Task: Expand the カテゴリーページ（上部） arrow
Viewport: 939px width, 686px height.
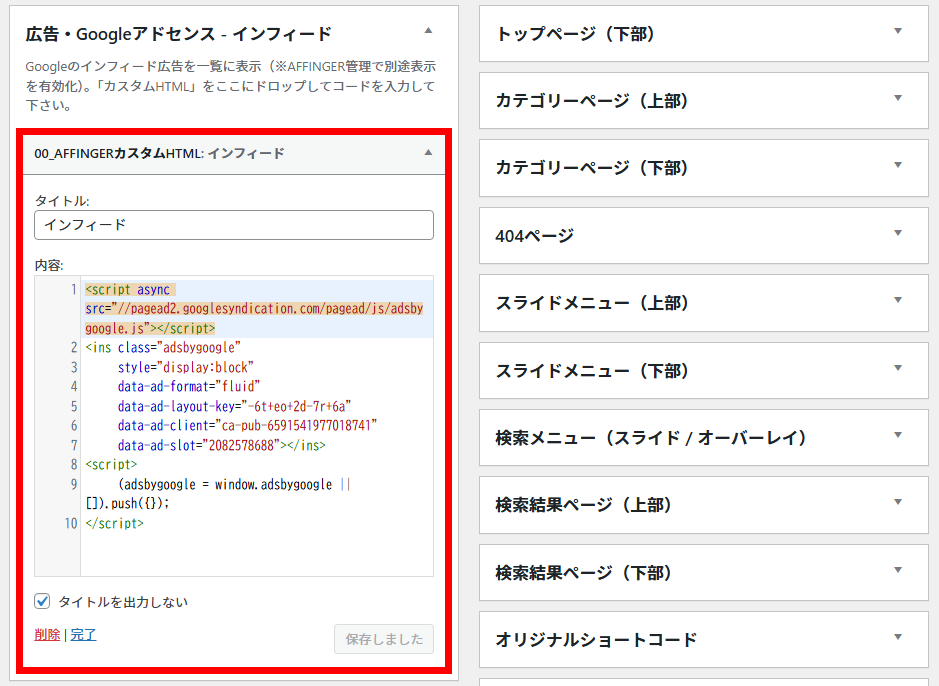Action: (897, 99)
